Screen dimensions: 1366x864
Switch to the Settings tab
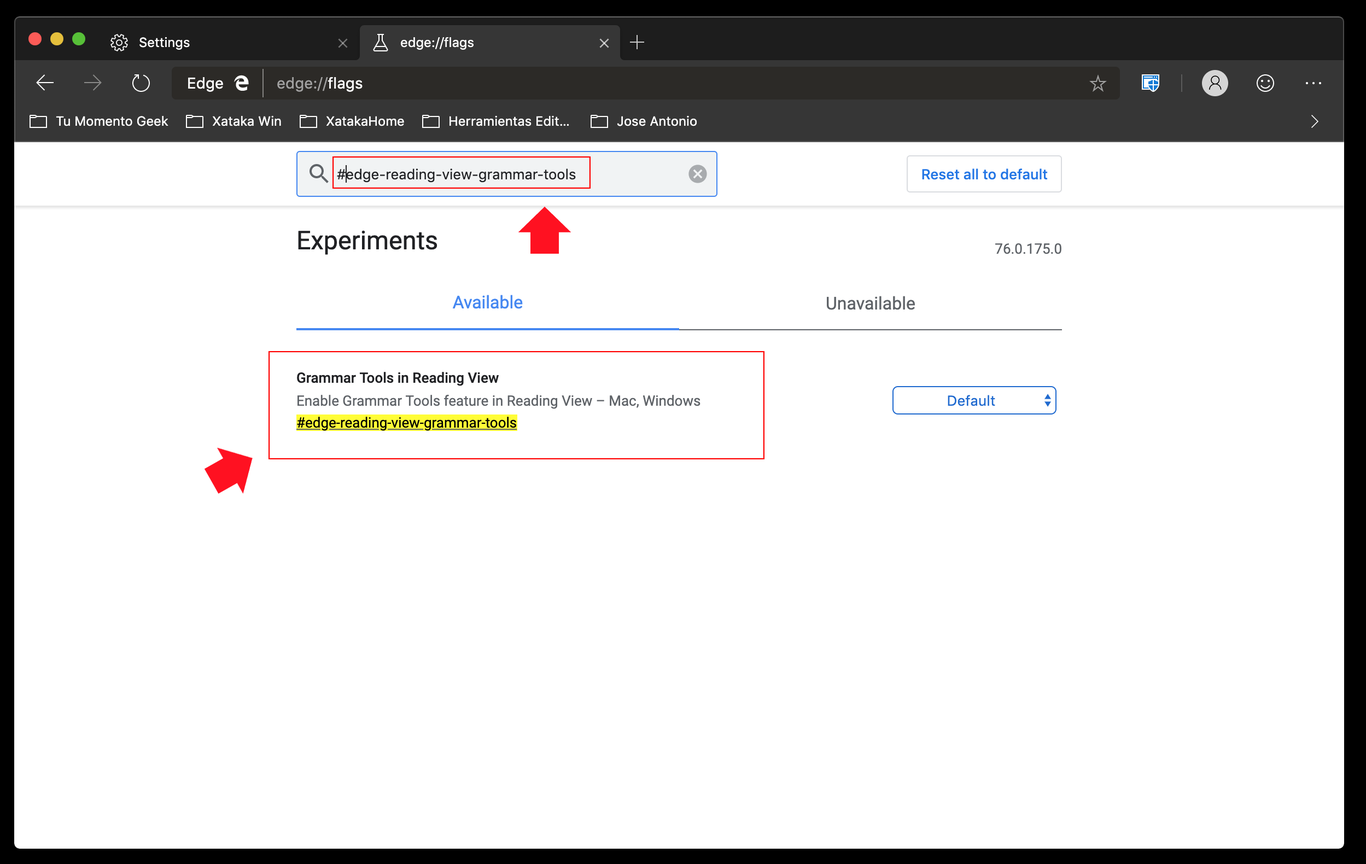pos(230,43)
